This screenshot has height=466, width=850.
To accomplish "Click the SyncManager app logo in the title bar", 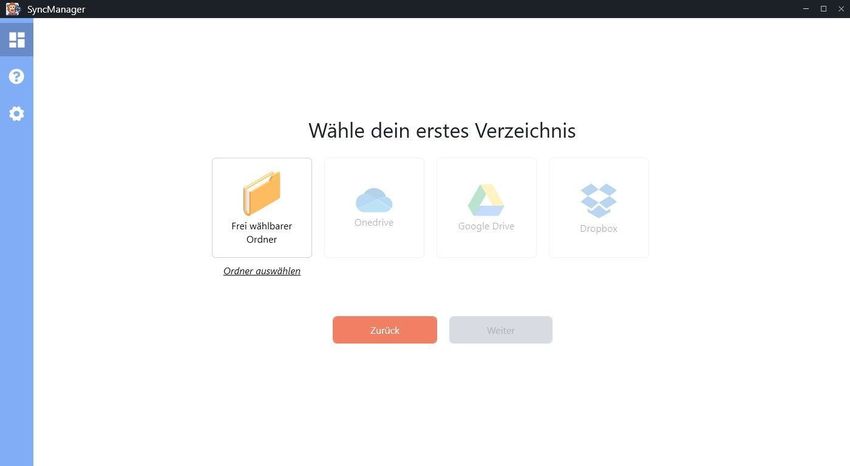I will (12, 9).
